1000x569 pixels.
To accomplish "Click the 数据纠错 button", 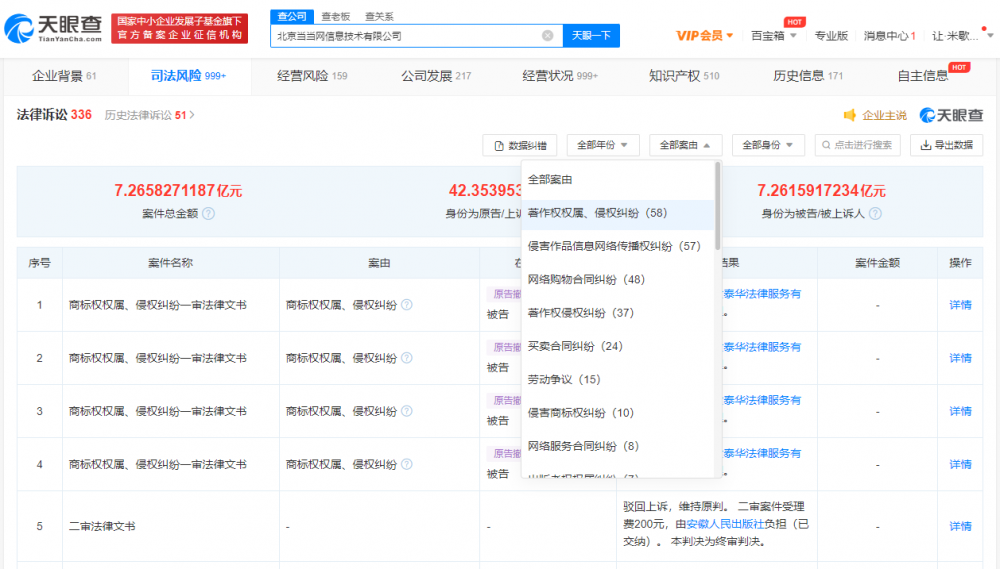I will coord(520,145).
